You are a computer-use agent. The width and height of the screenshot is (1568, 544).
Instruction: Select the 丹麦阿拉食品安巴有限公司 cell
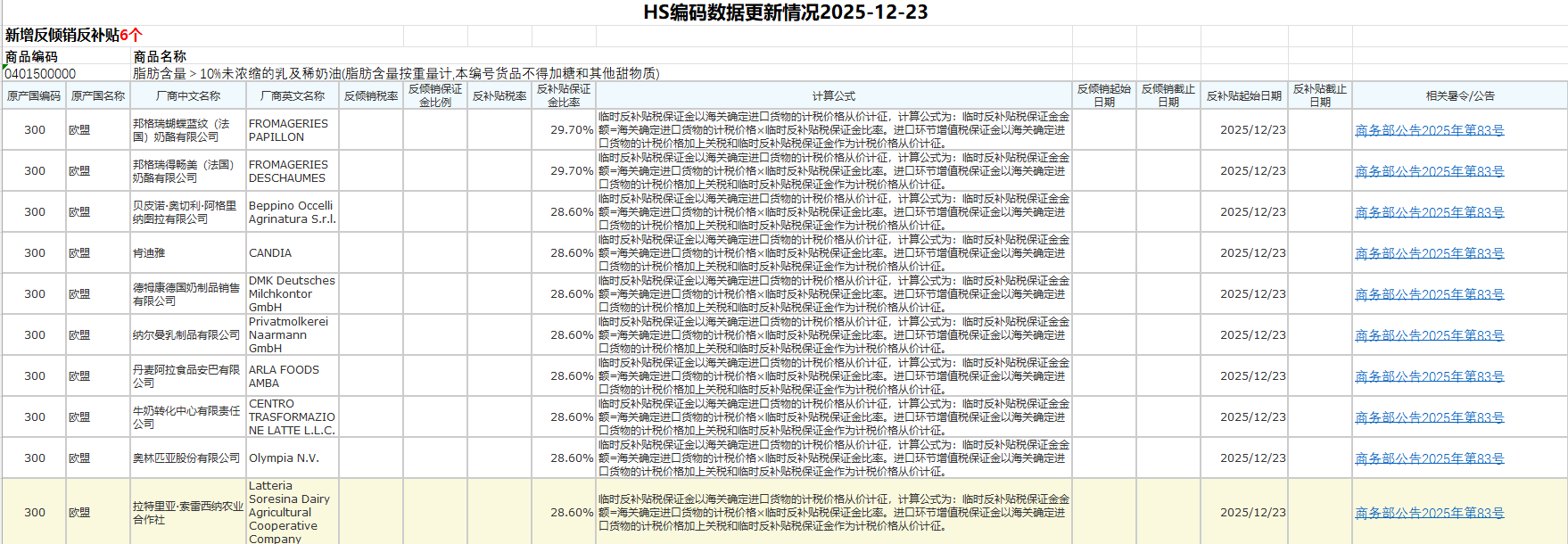(x=188, y=376)
